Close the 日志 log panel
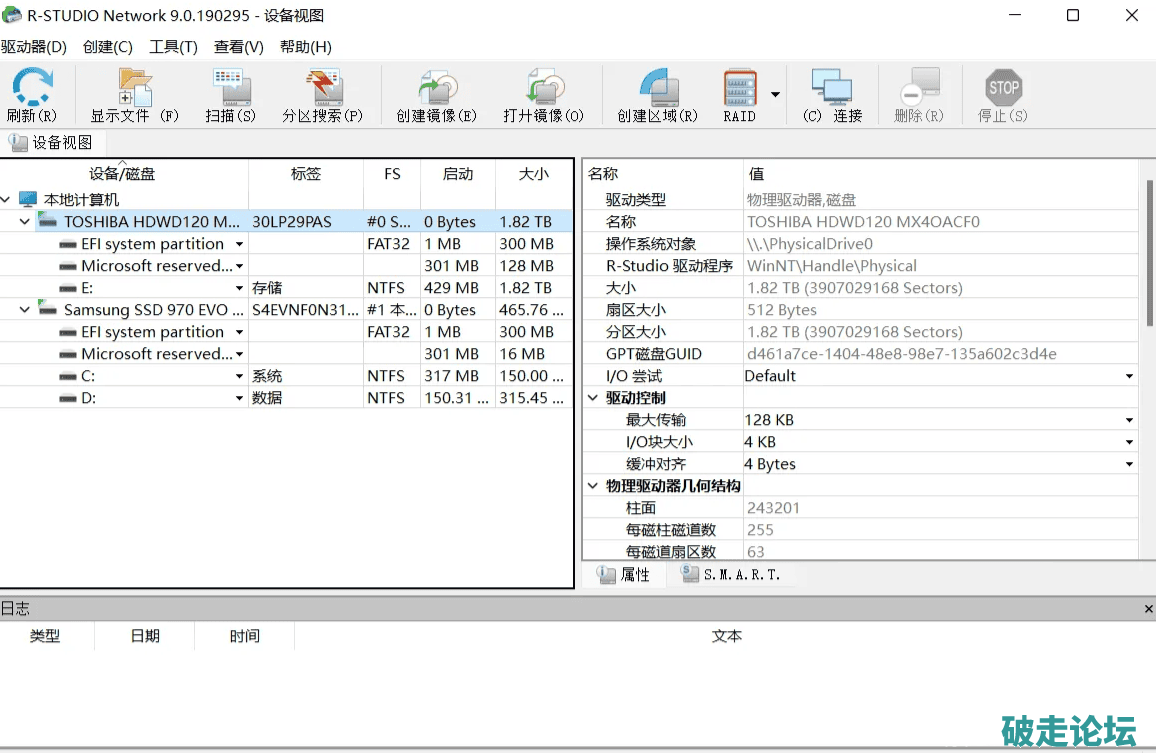1156x753 pixels. click(x=1148, y=609)
